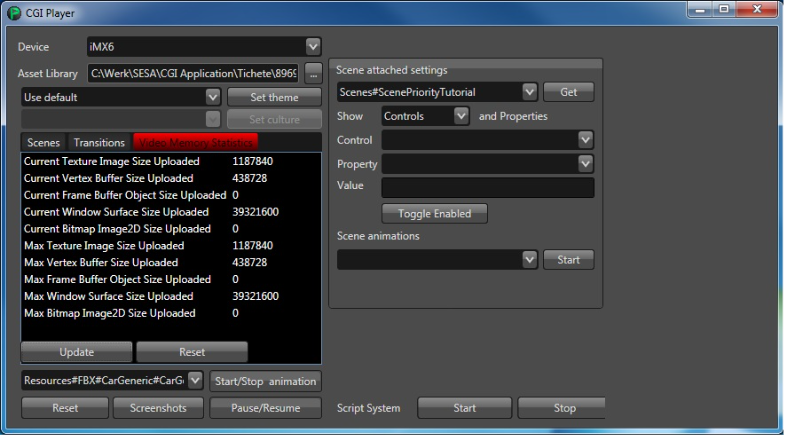This screenshot has height=436, width=785.
Task: Click the Update statistics button
Action: click(x=77, y=352)
